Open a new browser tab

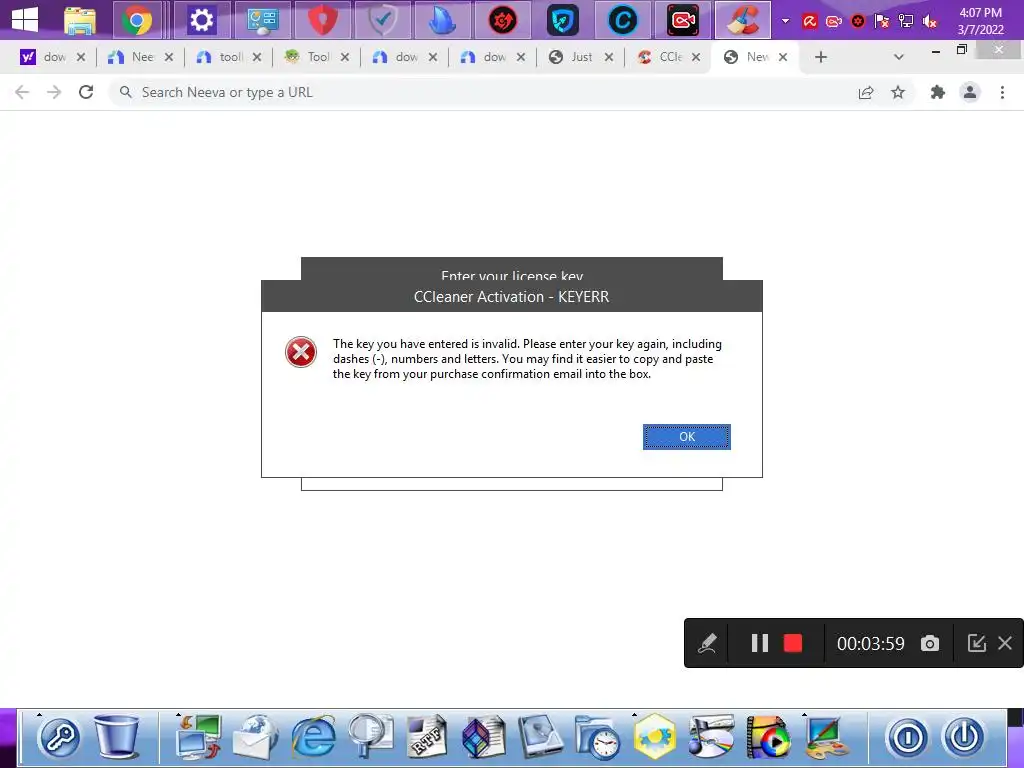(821, 57)
